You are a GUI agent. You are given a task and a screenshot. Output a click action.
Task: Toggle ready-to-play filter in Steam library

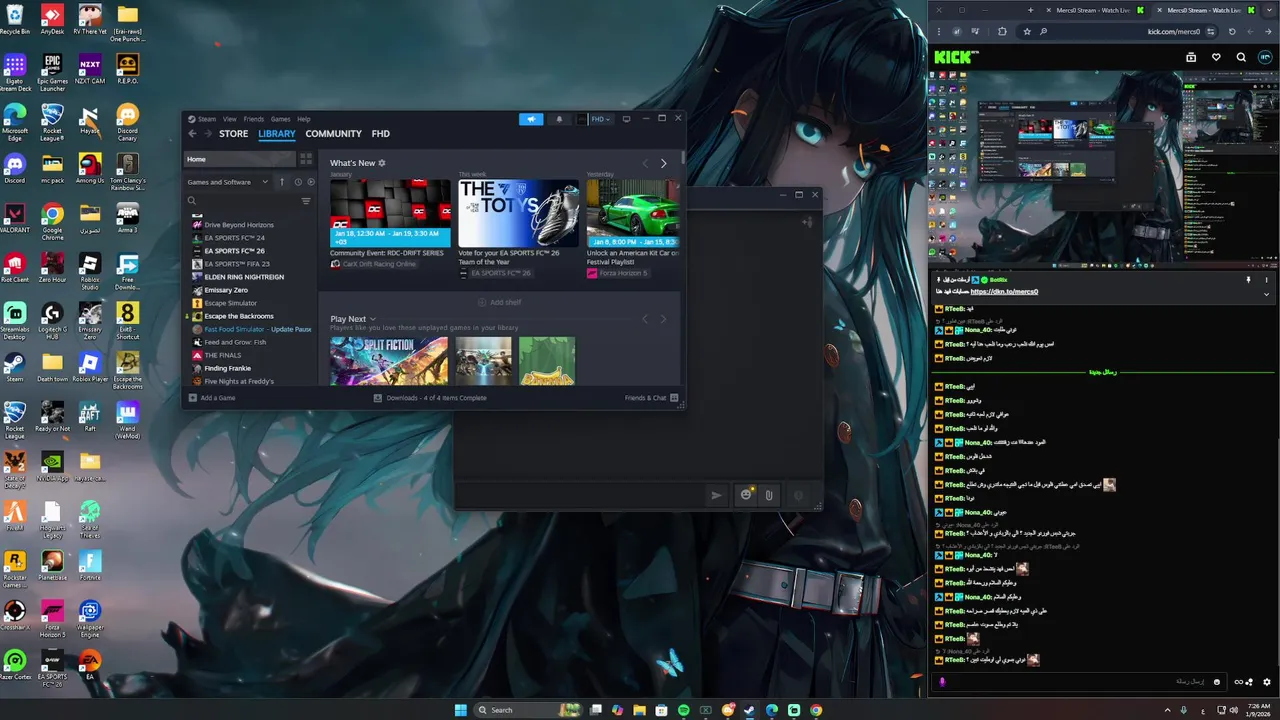pos(310,182)
